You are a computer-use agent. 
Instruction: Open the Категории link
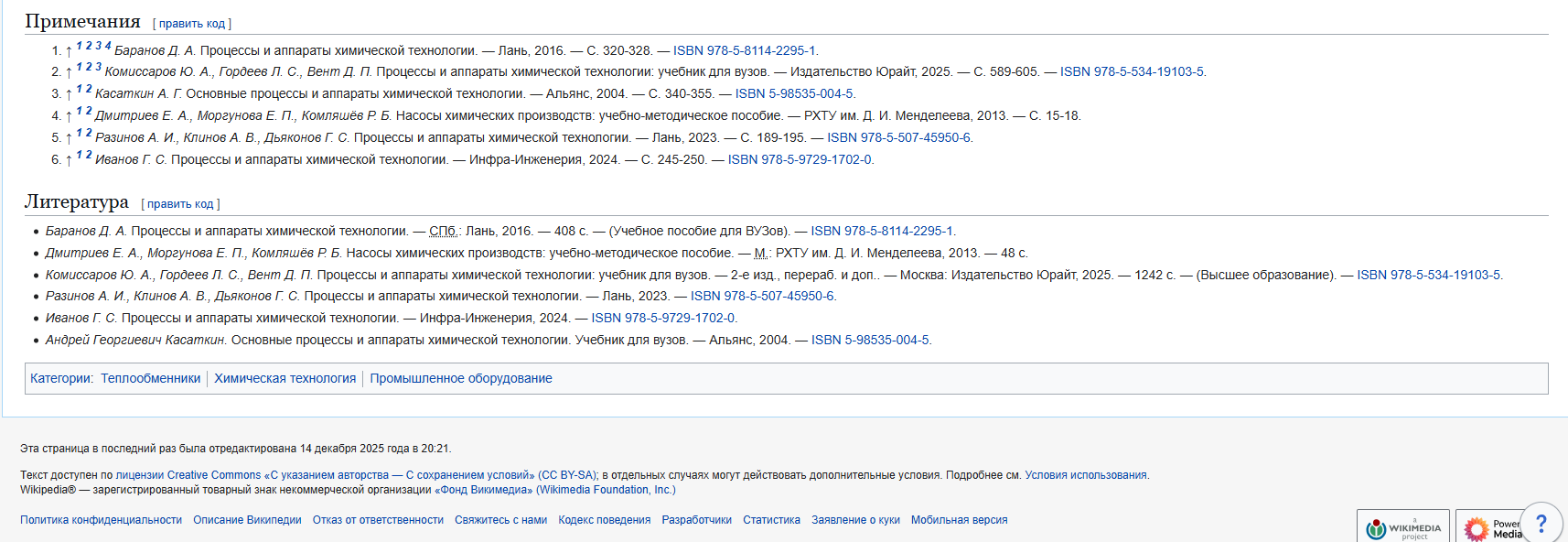(60, 379)
